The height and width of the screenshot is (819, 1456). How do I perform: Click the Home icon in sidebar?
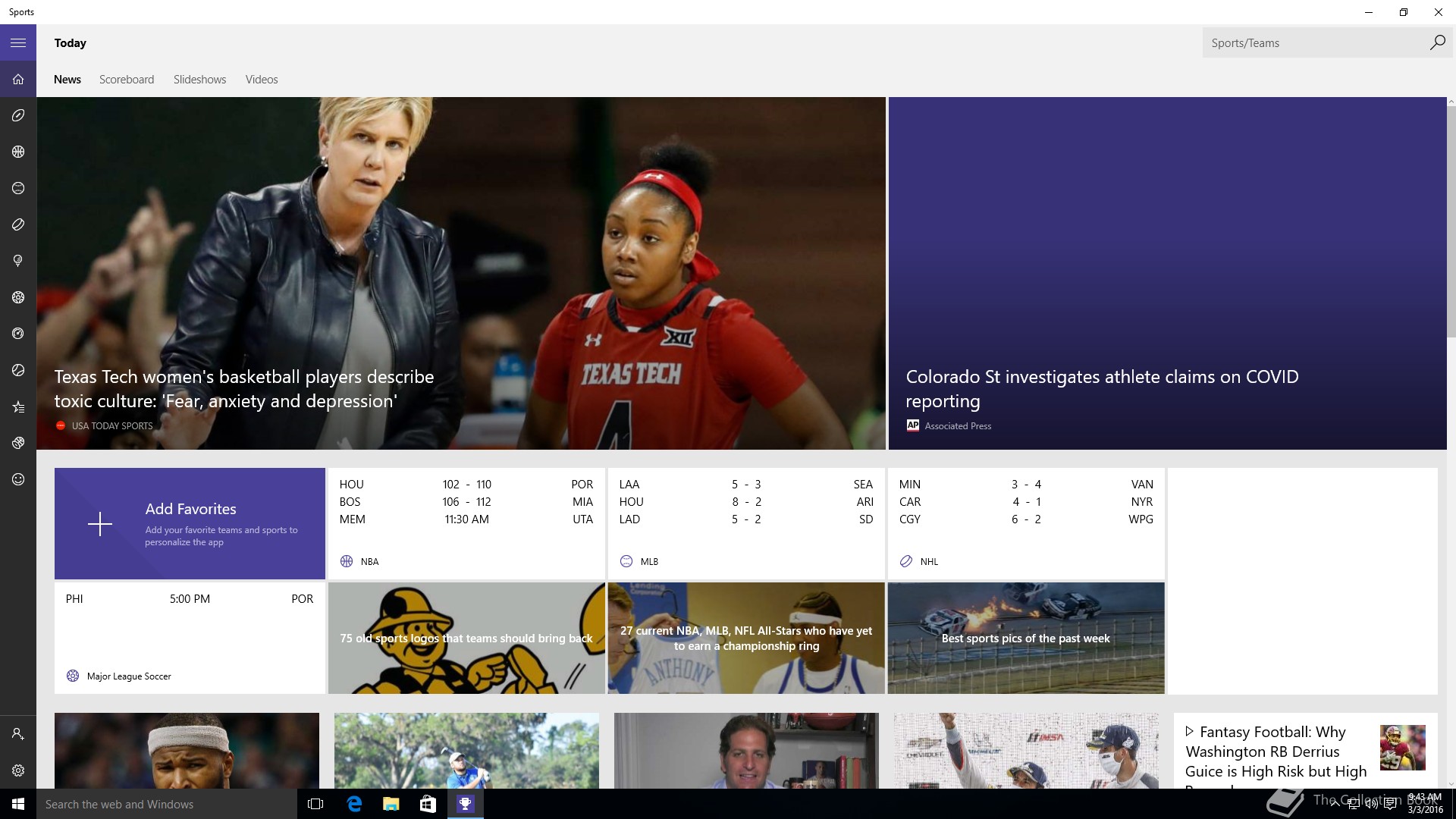(x=18, y=79)
